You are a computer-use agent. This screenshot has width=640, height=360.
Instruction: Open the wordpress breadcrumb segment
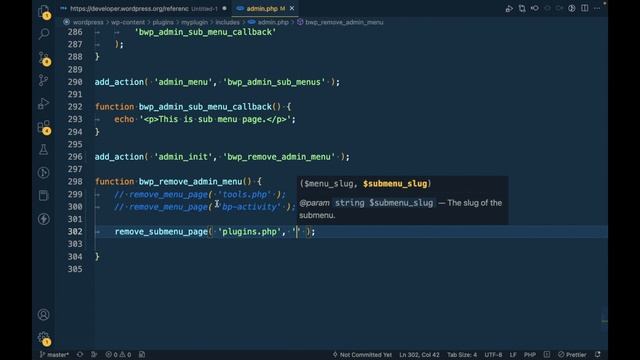(x=88, y=22)
